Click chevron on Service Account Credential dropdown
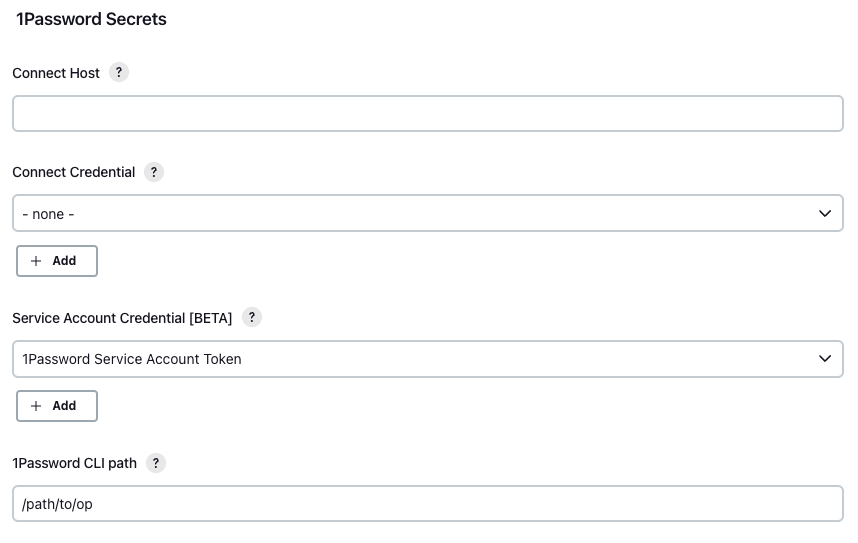 pos(825,359)
